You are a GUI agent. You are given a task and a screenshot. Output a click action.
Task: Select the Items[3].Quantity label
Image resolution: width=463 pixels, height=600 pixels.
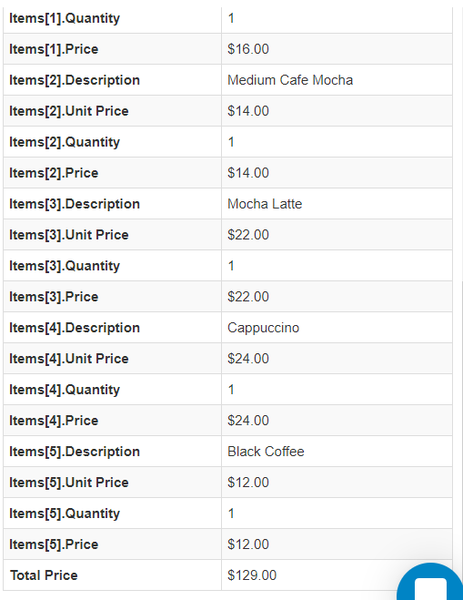(64, 266)
